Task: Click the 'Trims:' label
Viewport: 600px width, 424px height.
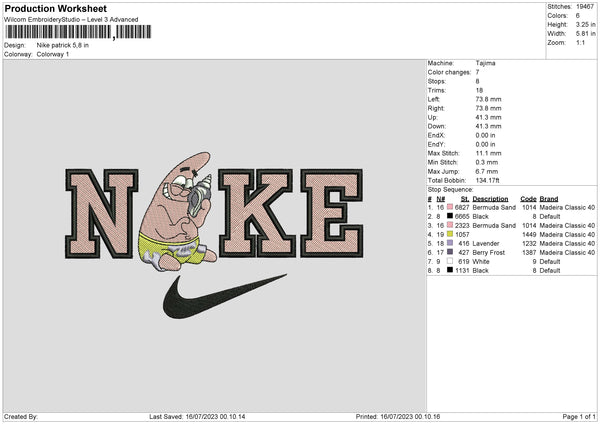Action: click(437, 90)
